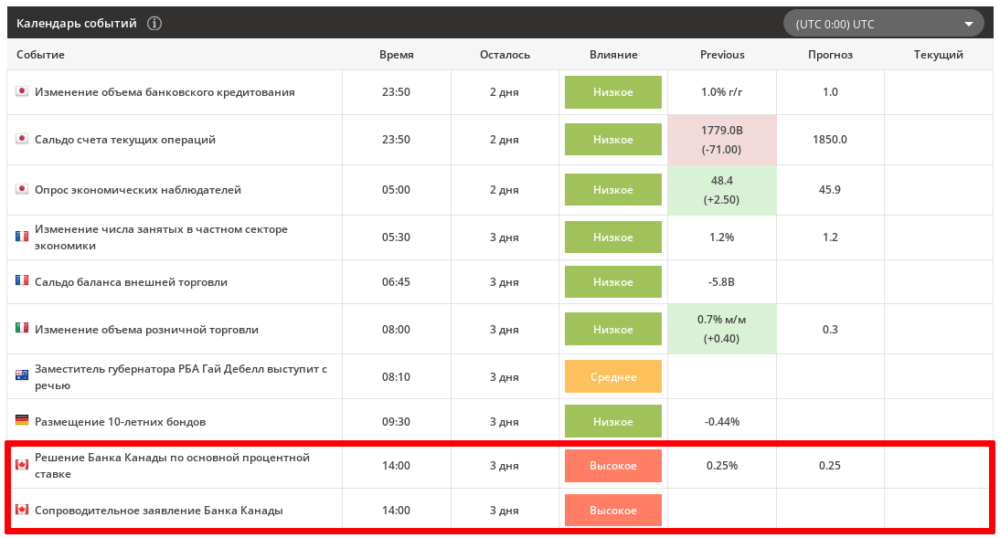Open event Опрос экономических наблюдателей
Viewport: 1000px width, 538px height.
(138, 190)
